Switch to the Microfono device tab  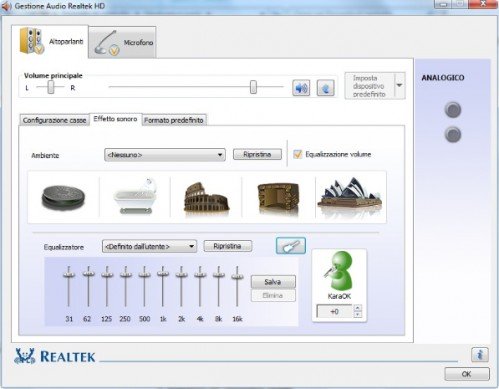click(123, 43)
